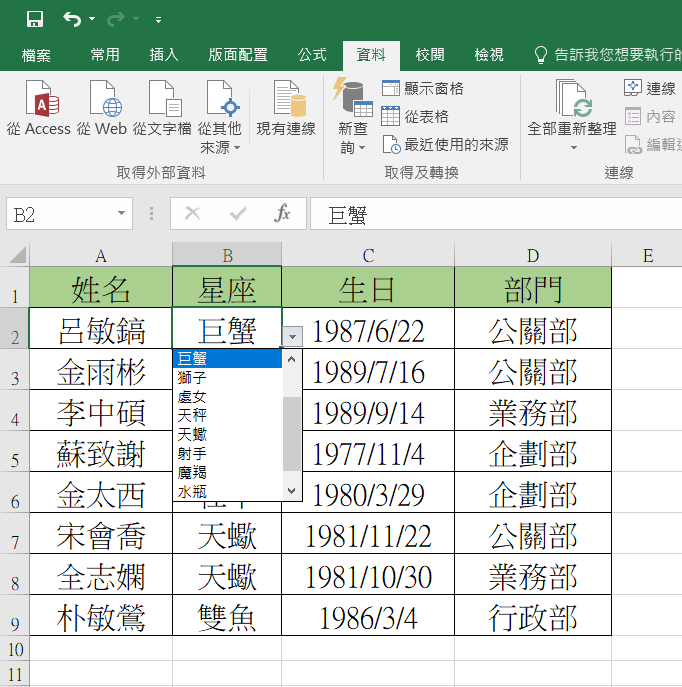Screen dimensions: 682x687
Task: Click the dropdown list scrollbar thumb
Action: pos(292,434)
